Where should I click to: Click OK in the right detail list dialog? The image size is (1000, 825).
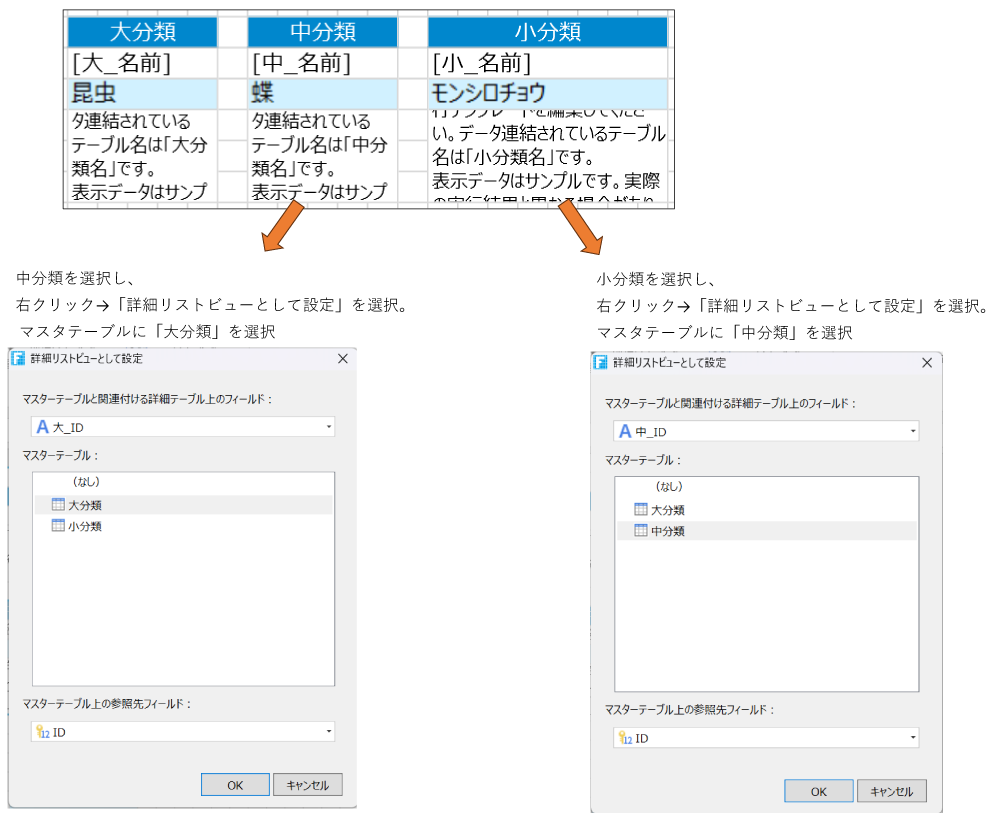[x=818, y=791]
